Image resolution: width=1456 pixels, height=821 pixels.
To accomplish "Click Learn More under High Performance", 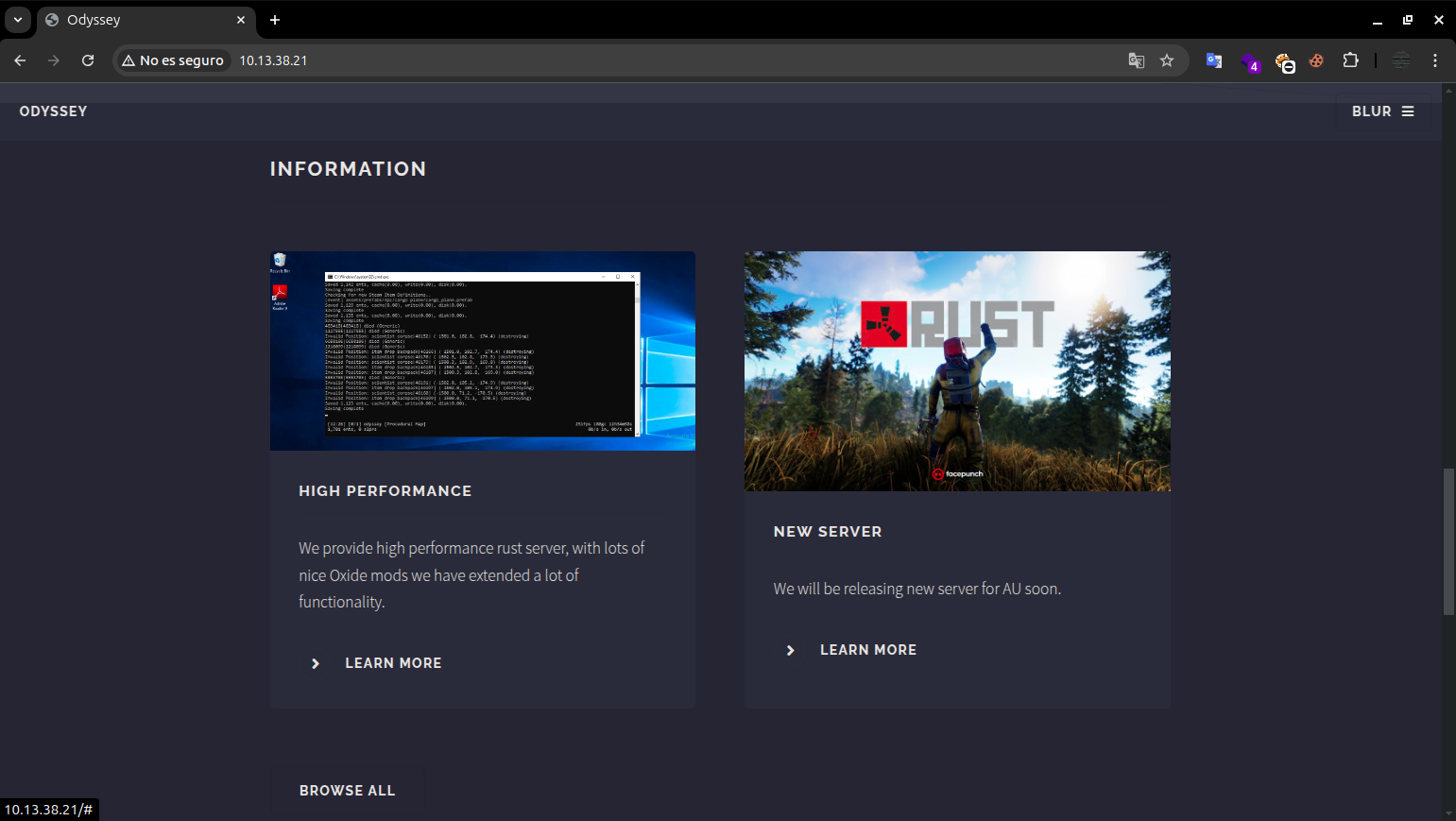I will pyautogui.click(x=392, y=663).
